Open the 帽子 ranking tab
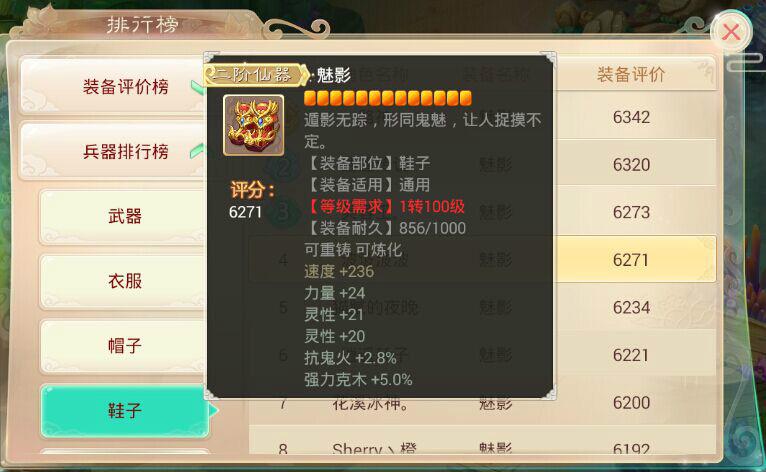Screen dimensions: 766x472 click(x=125, y=346)
